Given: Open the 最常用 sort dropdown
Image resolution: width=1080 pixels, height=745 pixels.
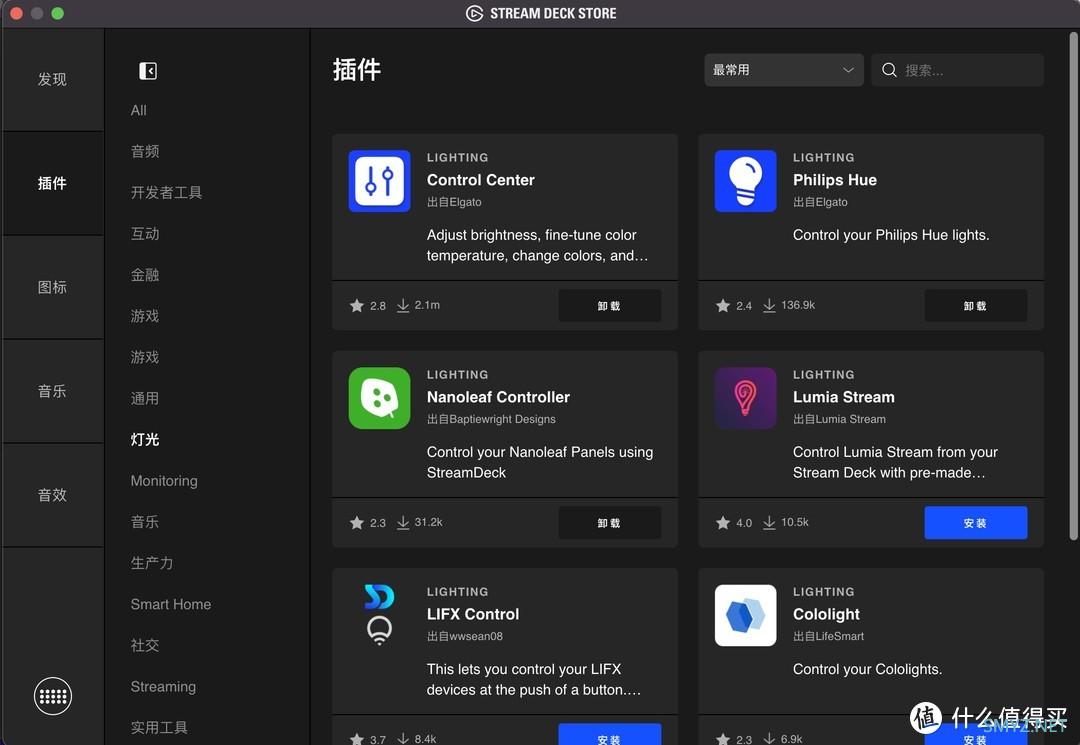Looking at the screenshot, I should pos(783,70).
